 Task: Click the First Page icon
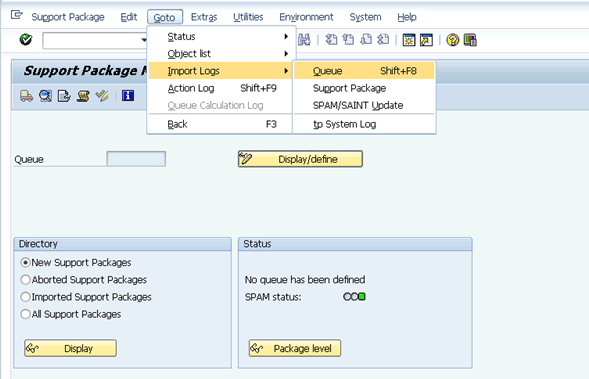coord(331,39)
